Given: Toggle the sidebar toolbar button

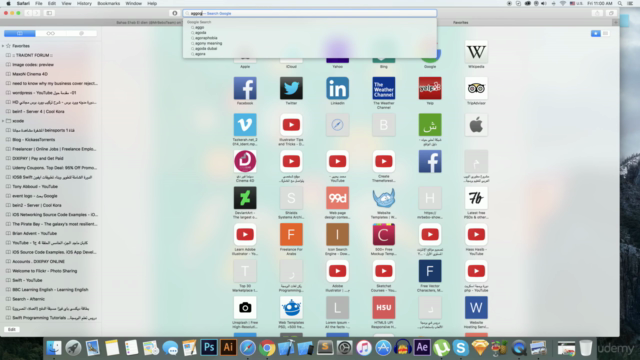Looking at the screenshot, I should coord(49,13).
